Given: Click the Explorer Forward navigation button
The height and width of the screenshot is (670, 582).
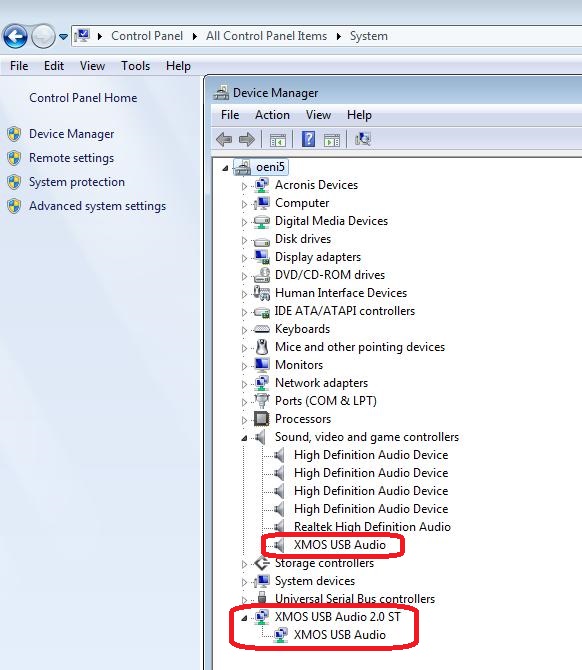Looking at the screenshot, I should pyautogui.click(x=43, y=36).
